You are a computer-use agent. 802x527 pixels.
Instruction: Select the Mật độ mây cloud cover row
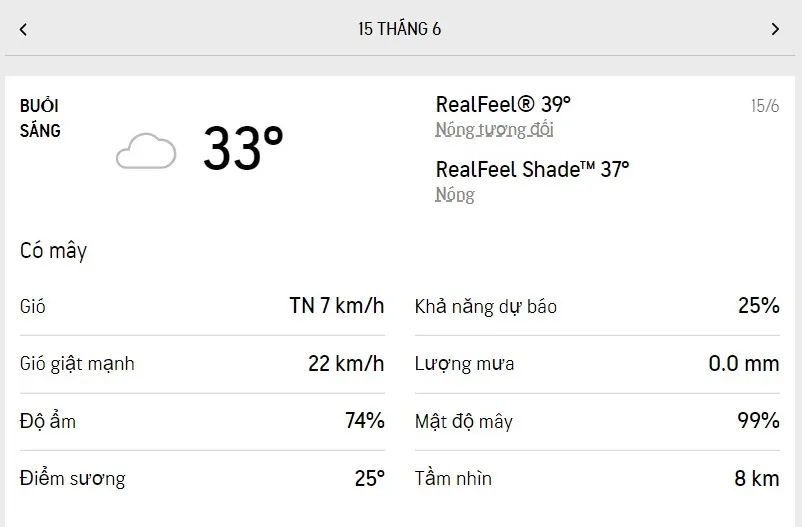point(597,421)
